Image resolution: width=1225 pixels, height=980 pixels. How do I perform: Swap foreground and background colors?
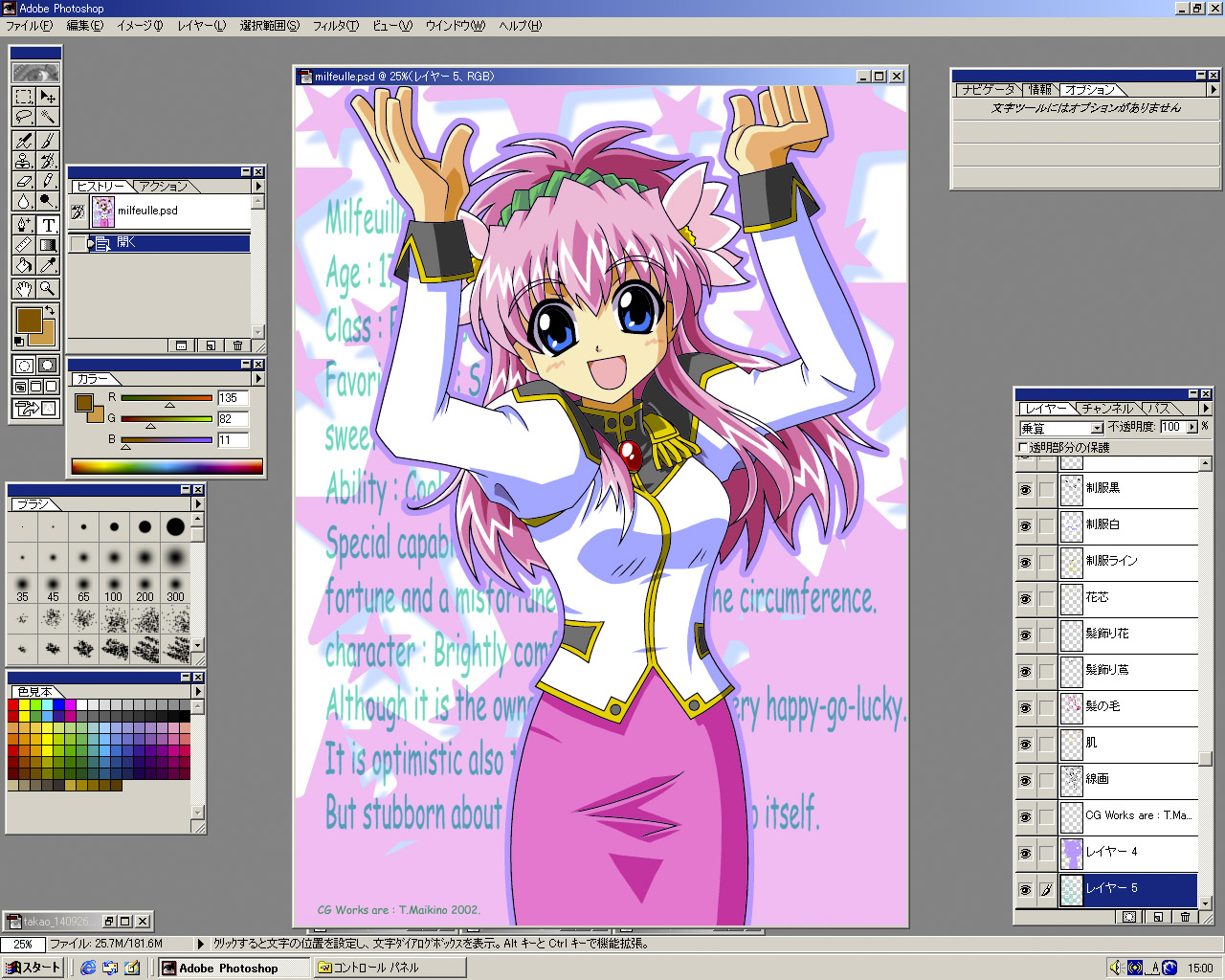pos(51,311)
